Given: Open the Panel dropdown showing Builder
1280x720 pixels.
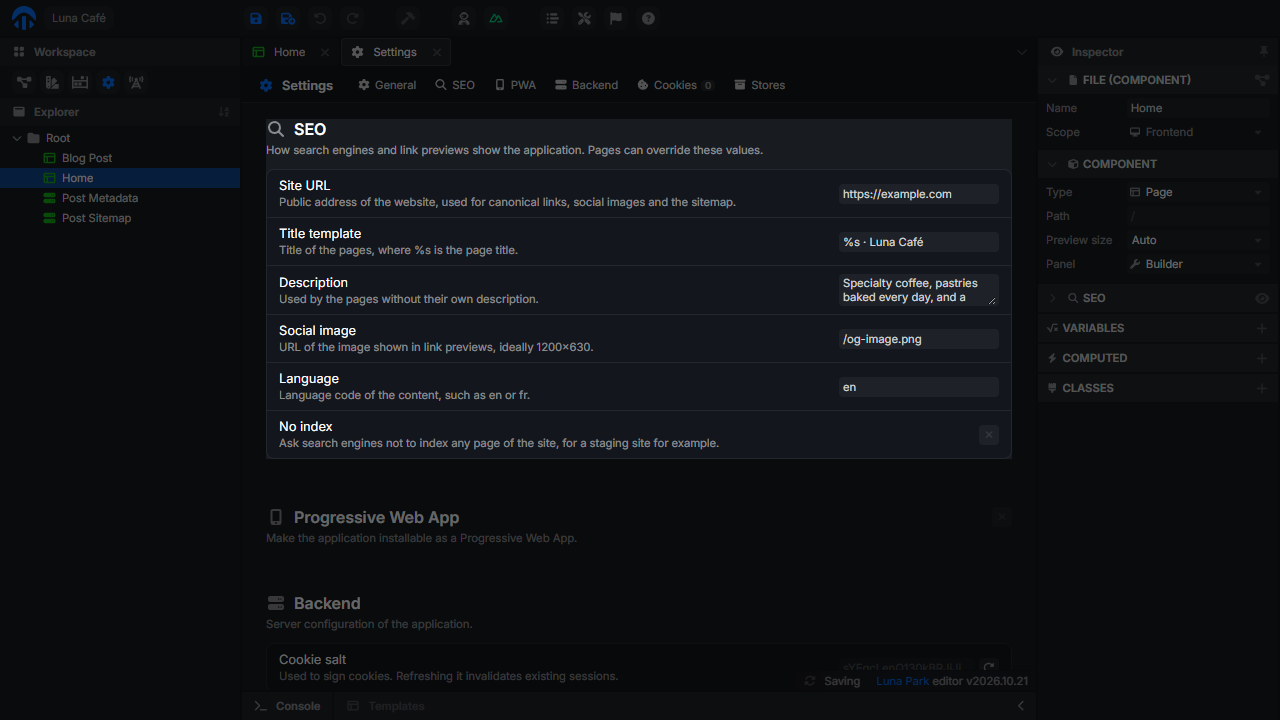Looking at the screenshot, I should (1197, 264).
